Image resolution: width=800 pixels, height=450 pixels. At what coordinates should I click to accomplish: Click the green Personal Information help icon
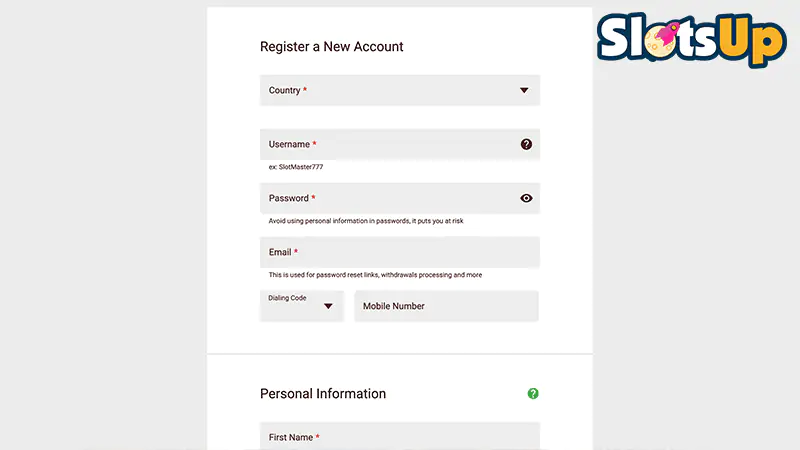point(533,393)
